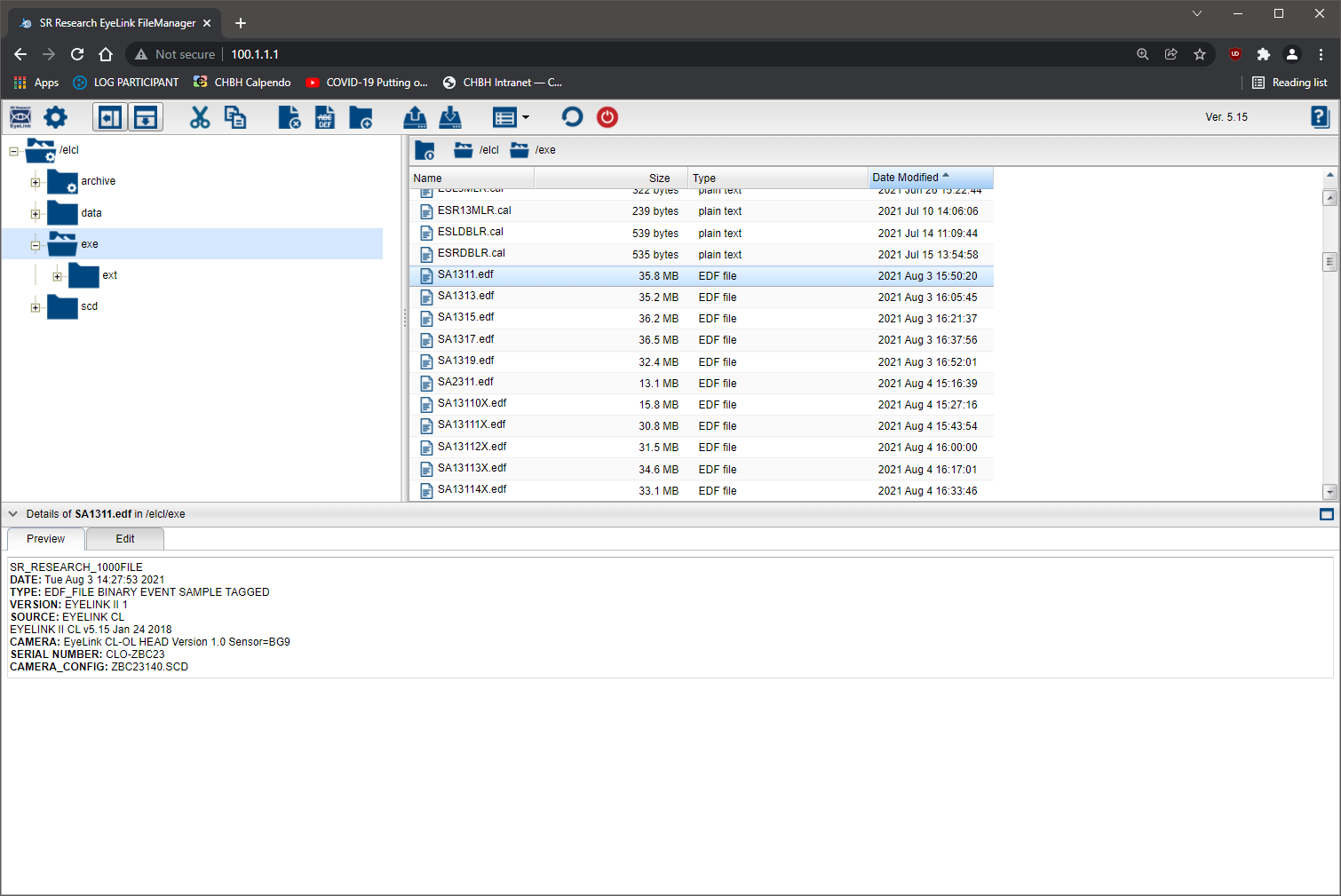Image resolution: width=1341 pixels, height=896 pixels.
Task: Switch to the Edit tab
Action: coord(124,538)
